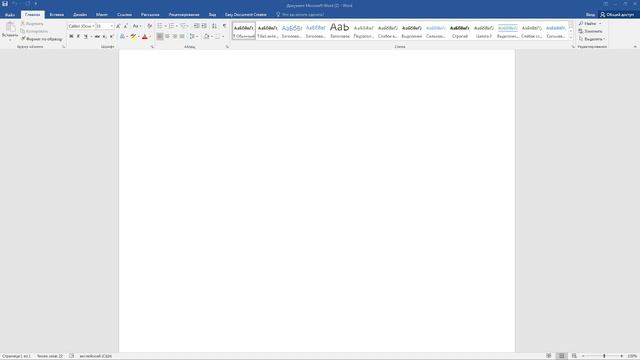640x360 pixels.
Task: Click the Cut (Вырезать) command
Action: 32,24
